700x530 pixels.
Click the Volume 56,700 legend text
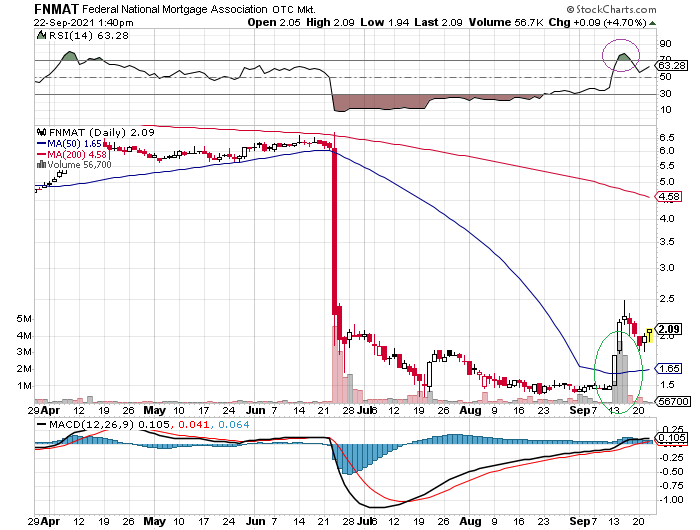[x=79, y=164]
